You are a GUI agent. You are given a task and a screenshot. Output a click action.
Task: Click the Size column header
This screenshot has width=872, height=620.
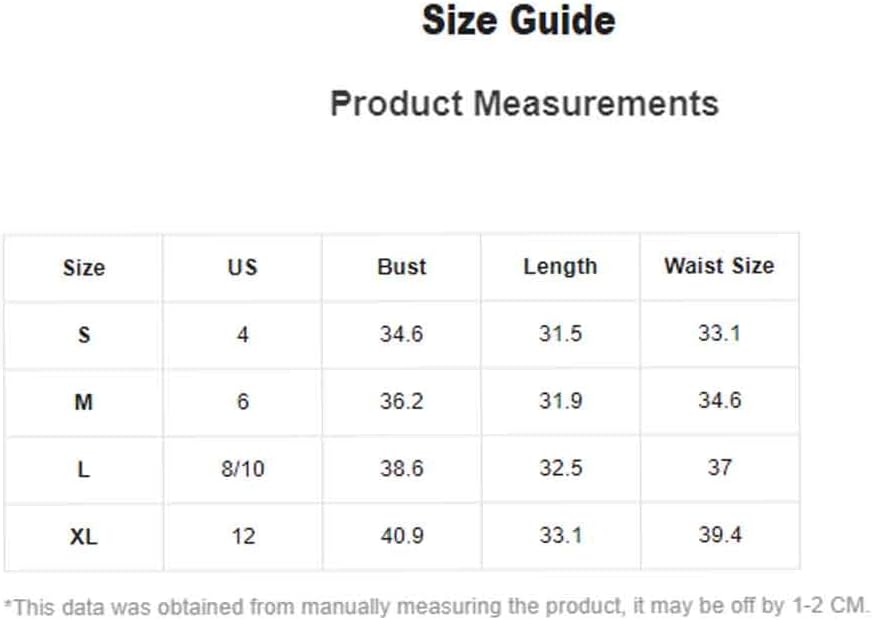83,268
